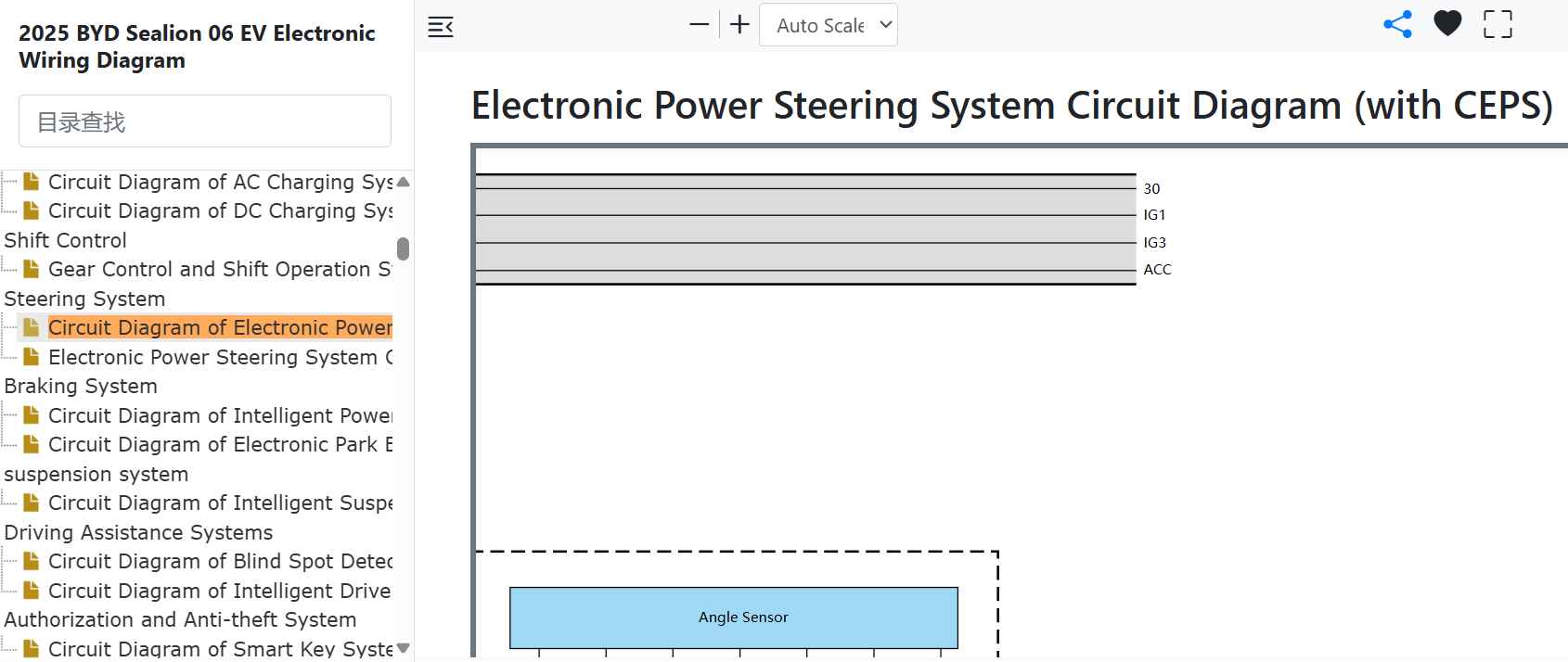1568x662 pixels.
Task: Click file icon beside Intelligent Suspension diagram
Action: [32, 503]
